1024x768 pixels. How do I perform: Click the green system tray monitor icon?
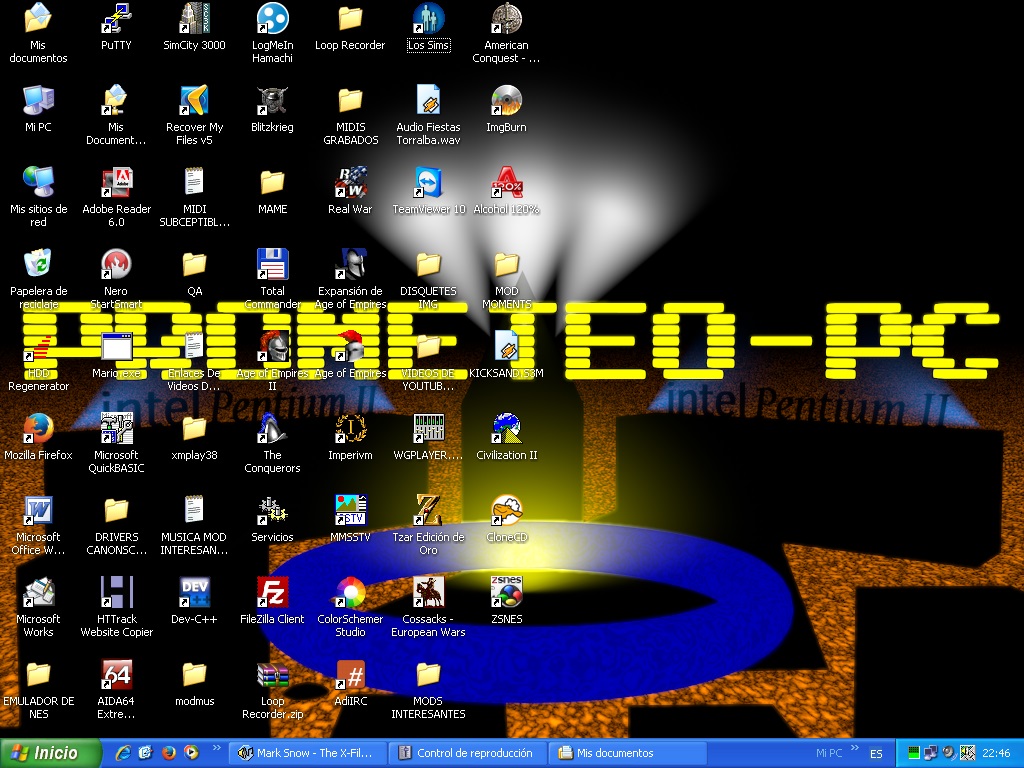[x=914, y=753]
